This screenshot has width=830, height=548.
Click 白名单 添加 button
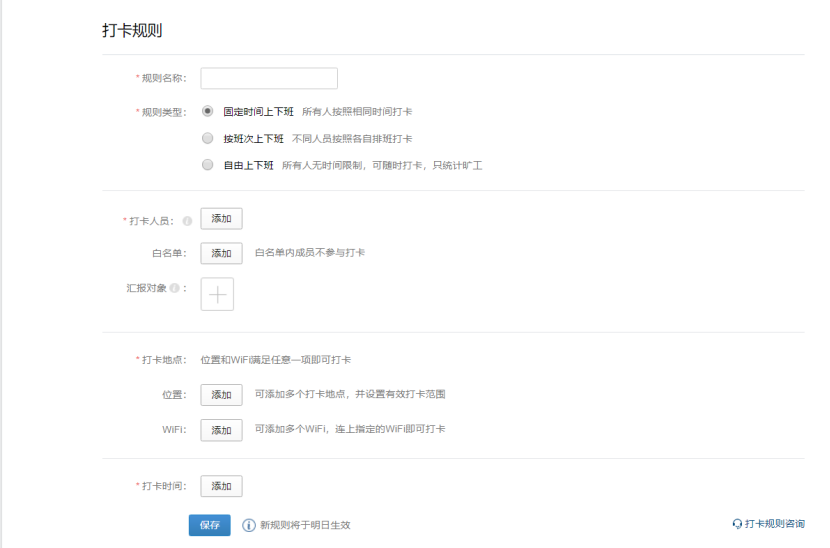coord(221,253)
